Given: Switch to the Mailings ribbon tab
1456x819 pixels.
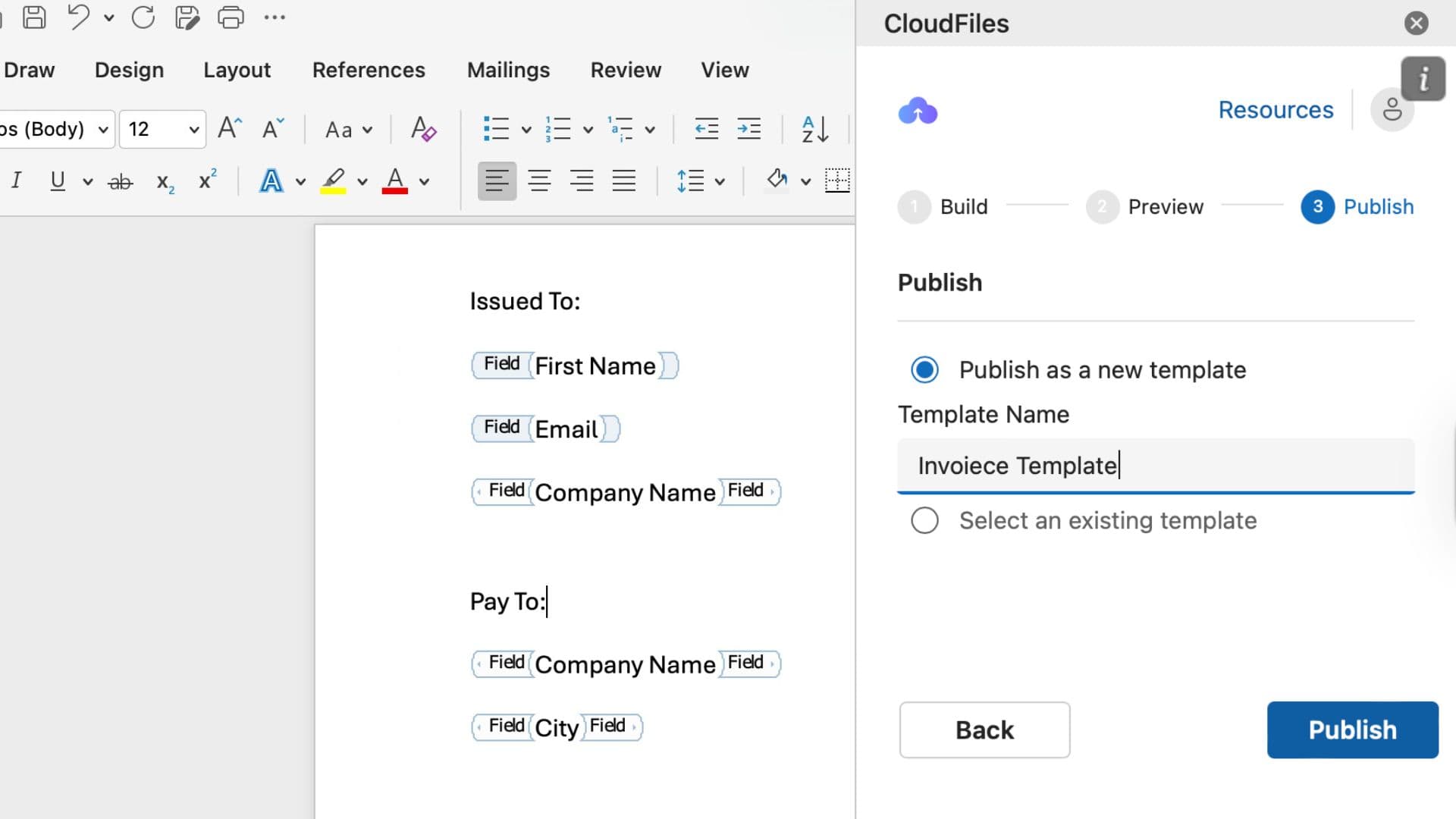Looking at the screenshot, I should click(508, 70).
